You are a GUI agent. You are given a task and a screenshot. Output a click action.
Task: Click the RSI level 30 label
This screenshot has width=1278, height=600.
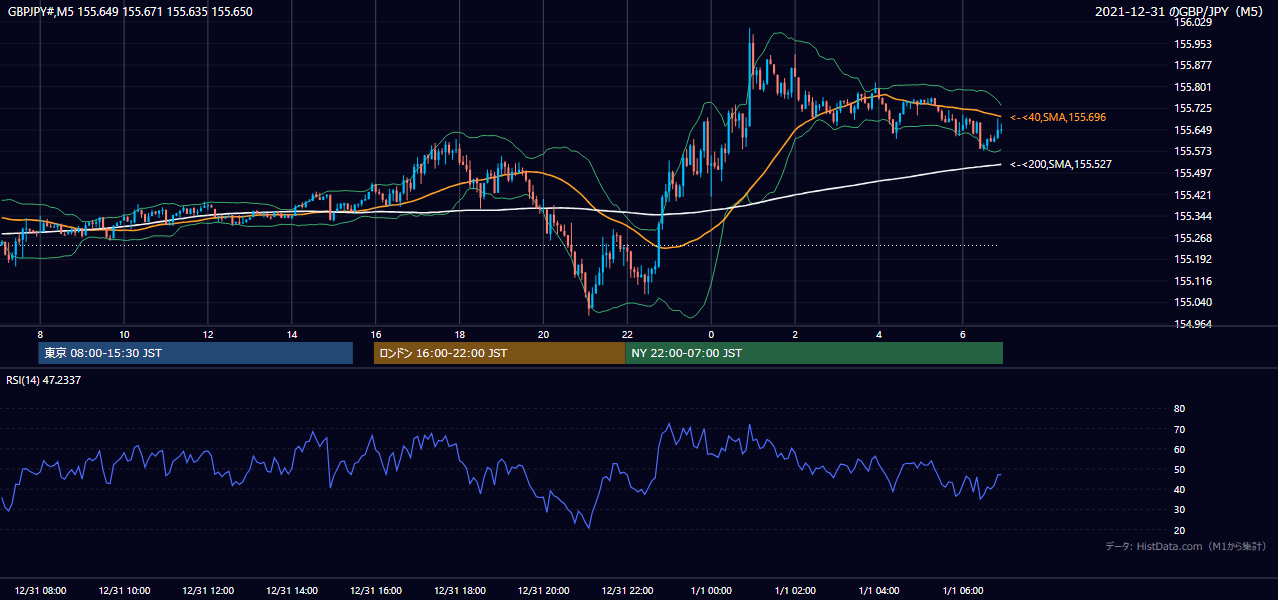coord(1179,510)
